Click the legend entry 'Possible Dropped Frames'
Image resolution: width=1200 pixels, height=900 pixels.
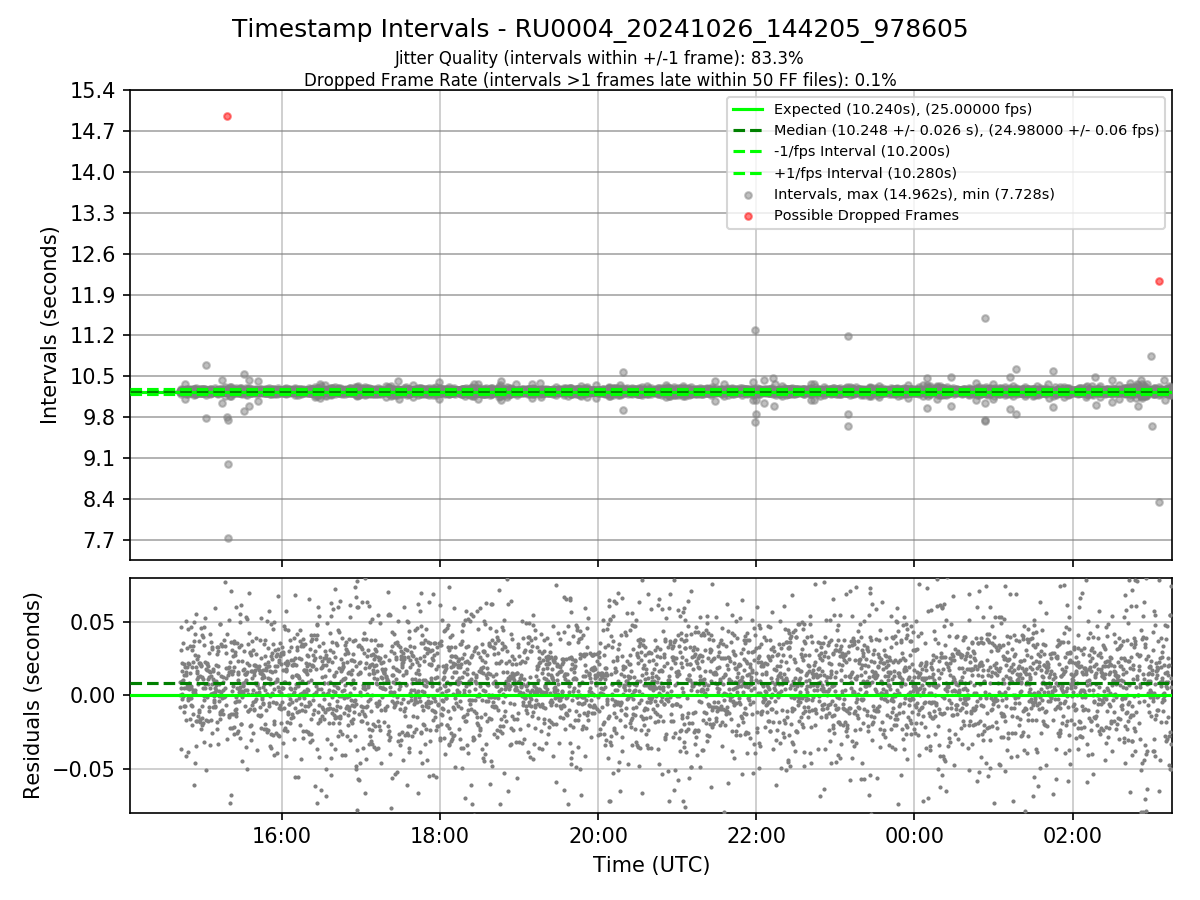866,215
